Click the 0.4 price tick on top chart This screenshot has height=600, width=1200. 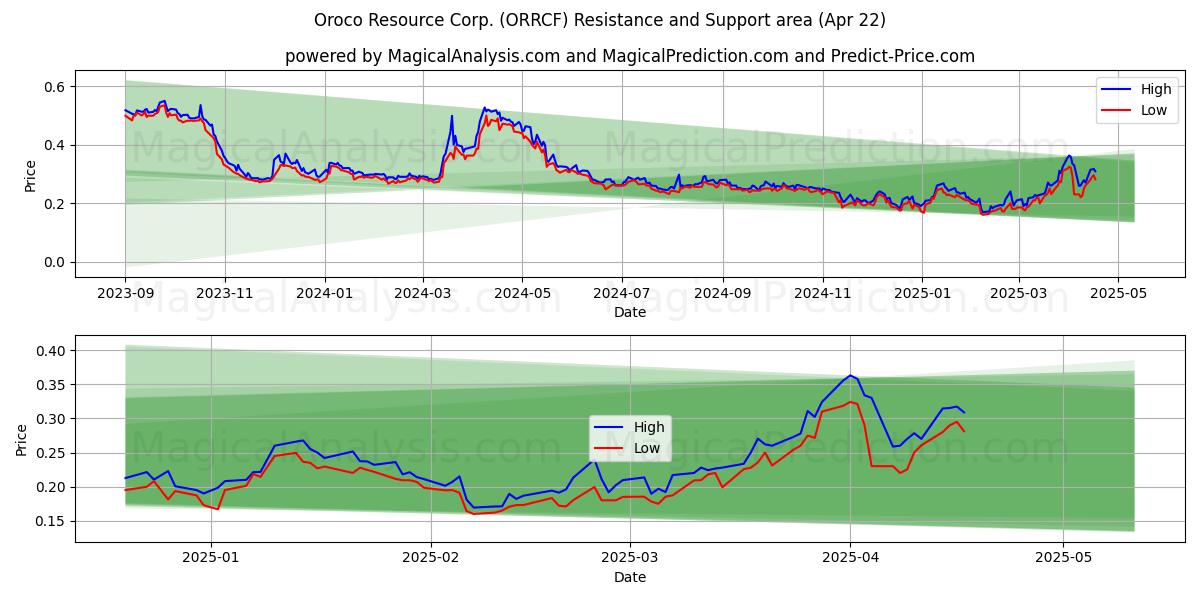pyautogui.click(x=55, y=145)
